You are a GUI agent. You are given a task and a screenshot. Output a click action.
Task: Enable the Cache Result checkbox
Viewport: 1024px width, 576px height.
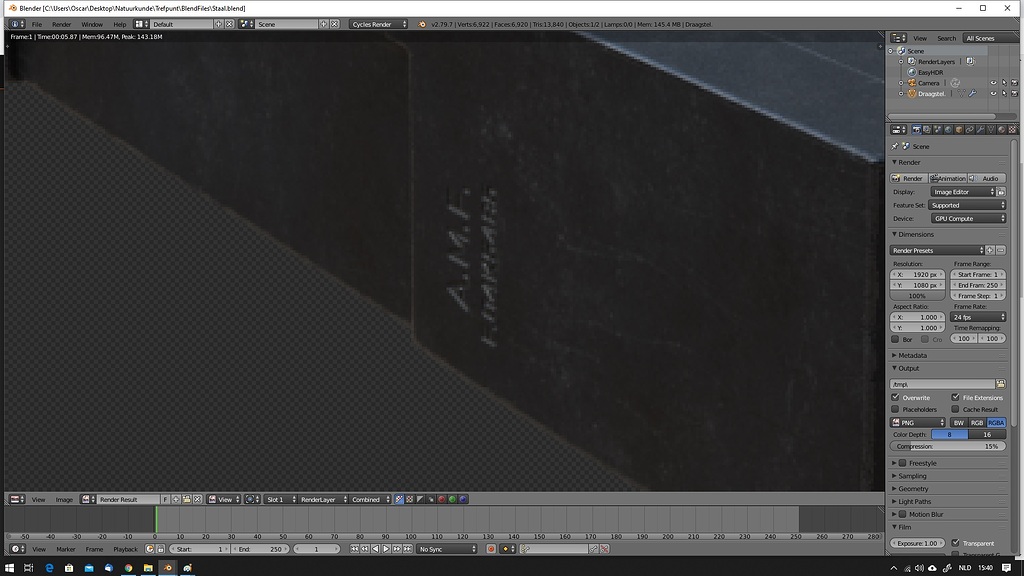point(955,409)
